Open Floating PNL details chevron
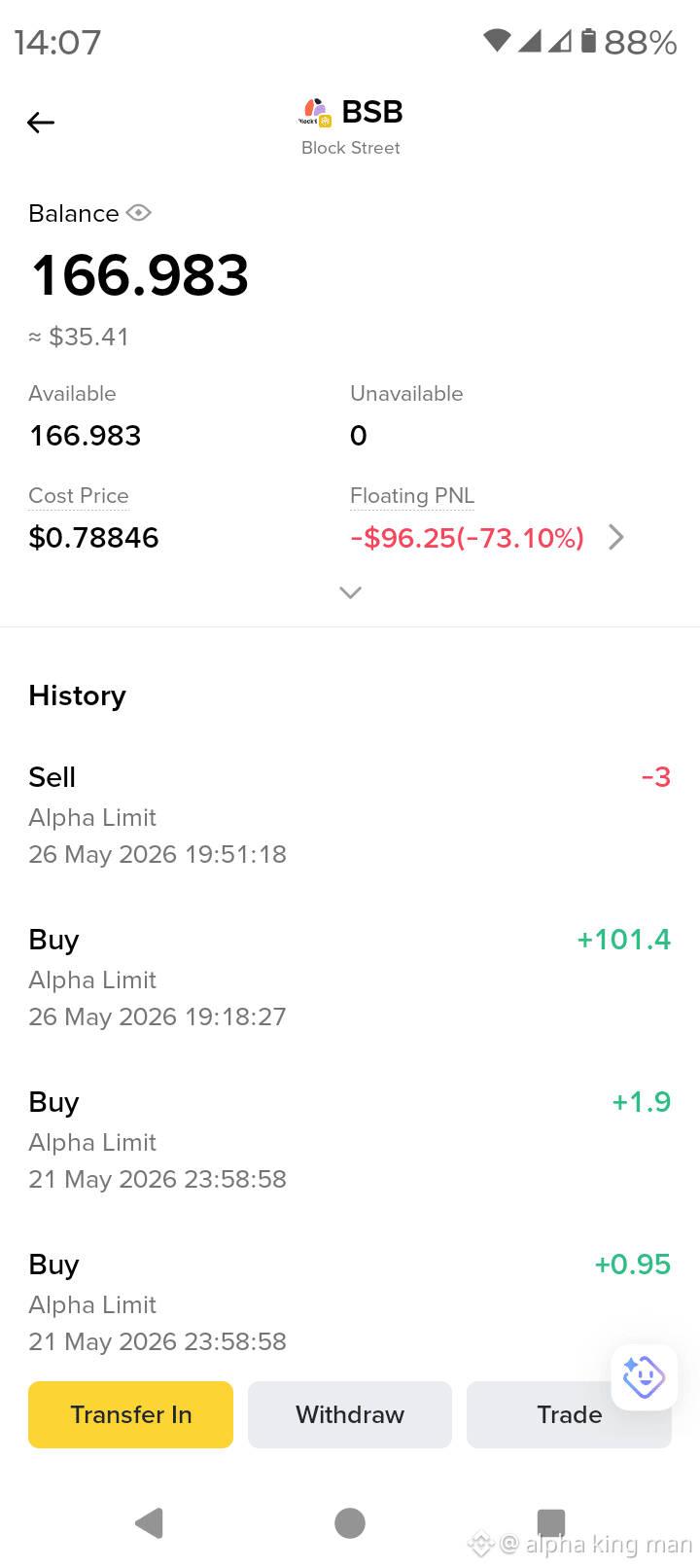Image resolution: width=700 pixels, height=1568 pixels. pos(615,537)
